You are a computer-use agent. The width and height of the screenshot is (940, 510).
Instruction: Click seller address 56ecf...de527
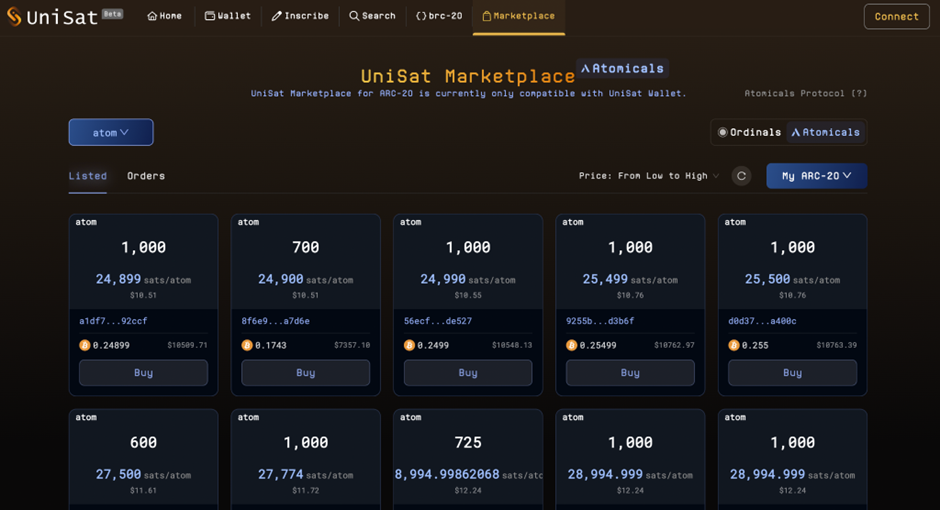point(438,321)
